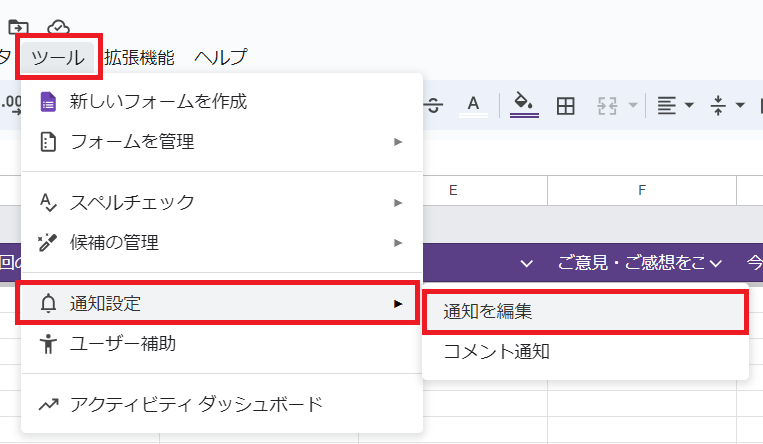Select 新しいフォームを作成 menu item
763x444 pixels.
(158, 101)
